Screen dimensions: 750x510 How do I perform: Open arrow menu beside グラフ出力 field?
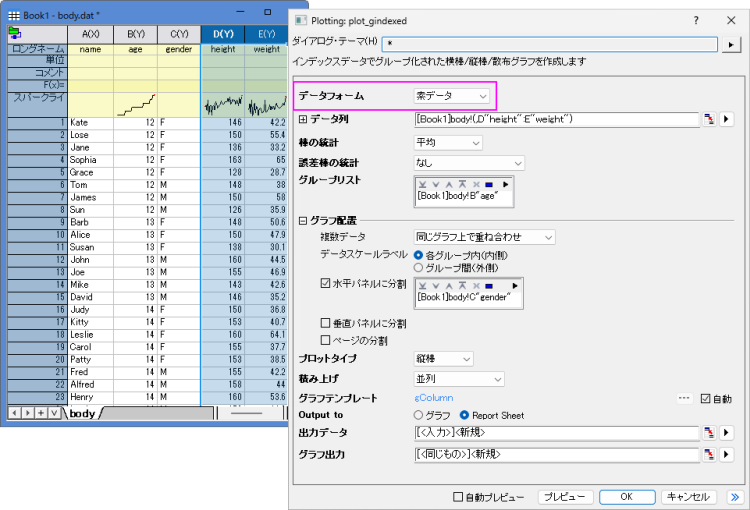click(727, 454)
